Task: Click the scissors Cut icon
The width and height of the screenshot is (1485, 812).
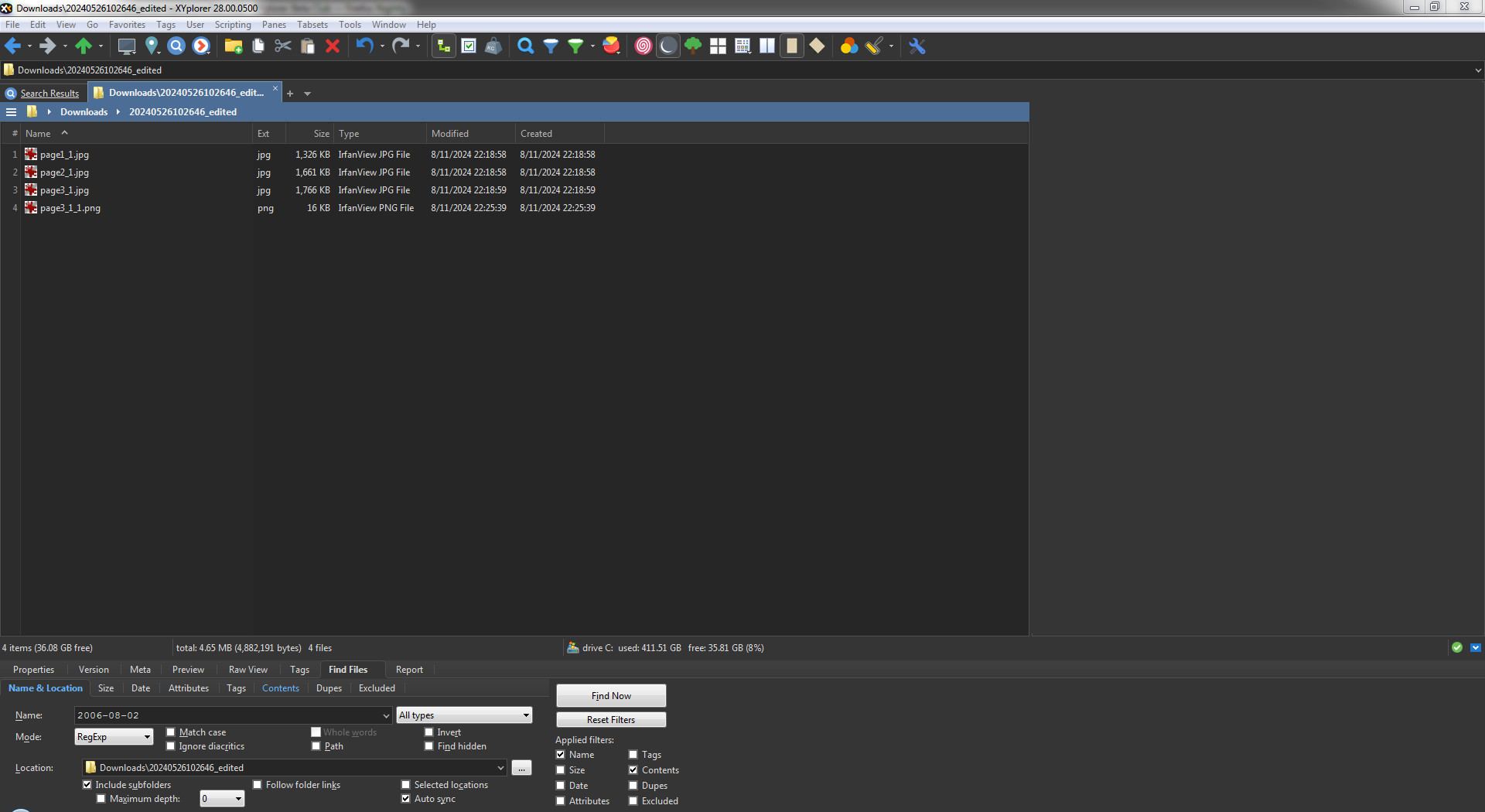Action: 283,46
